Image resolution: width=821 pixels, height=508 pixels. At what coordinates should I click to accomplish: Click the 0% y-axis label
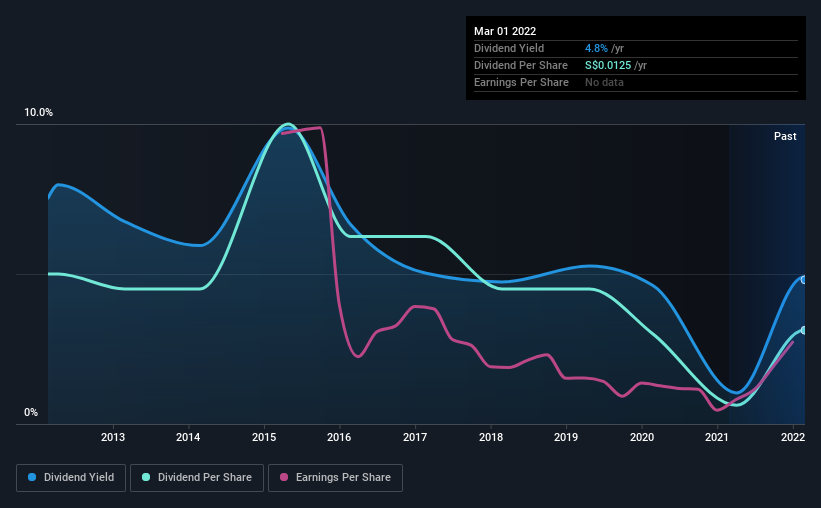(x=31, y=413)
